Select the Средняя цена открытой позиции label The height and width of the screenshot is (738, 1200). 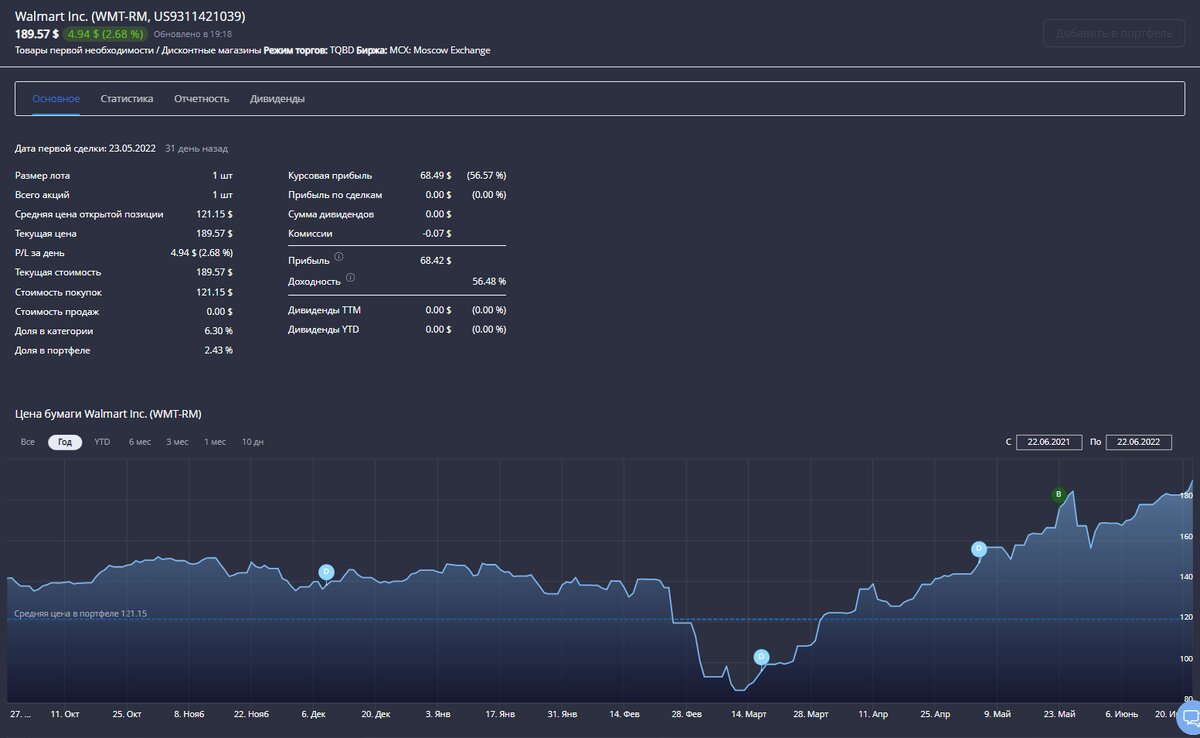pyautogui.click(x=89, y=214)
